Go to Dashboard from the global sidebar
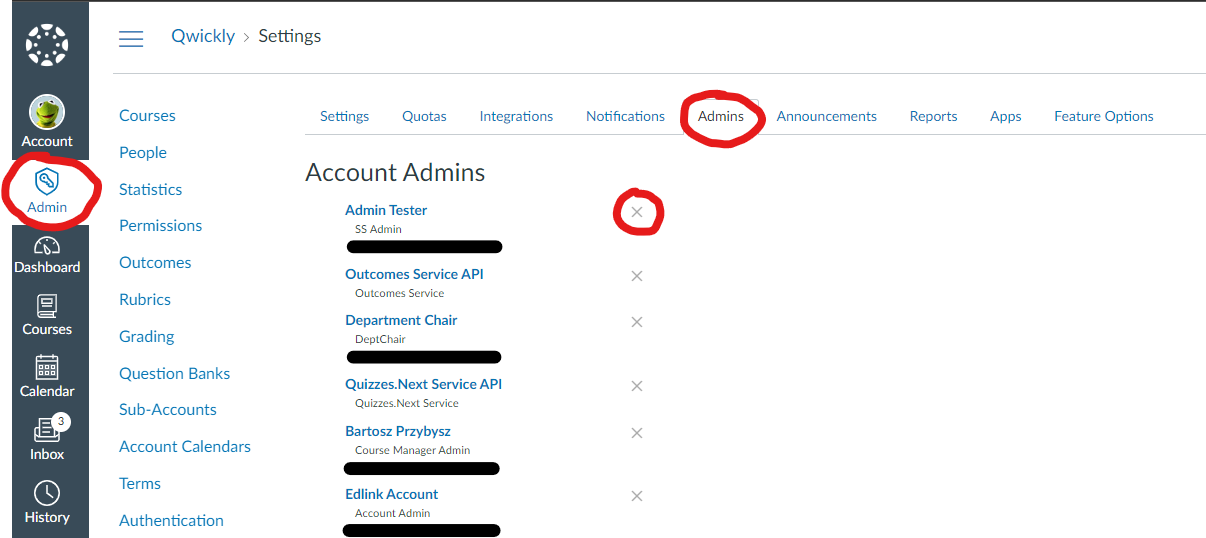1206x538 pixels. [47, 254]
